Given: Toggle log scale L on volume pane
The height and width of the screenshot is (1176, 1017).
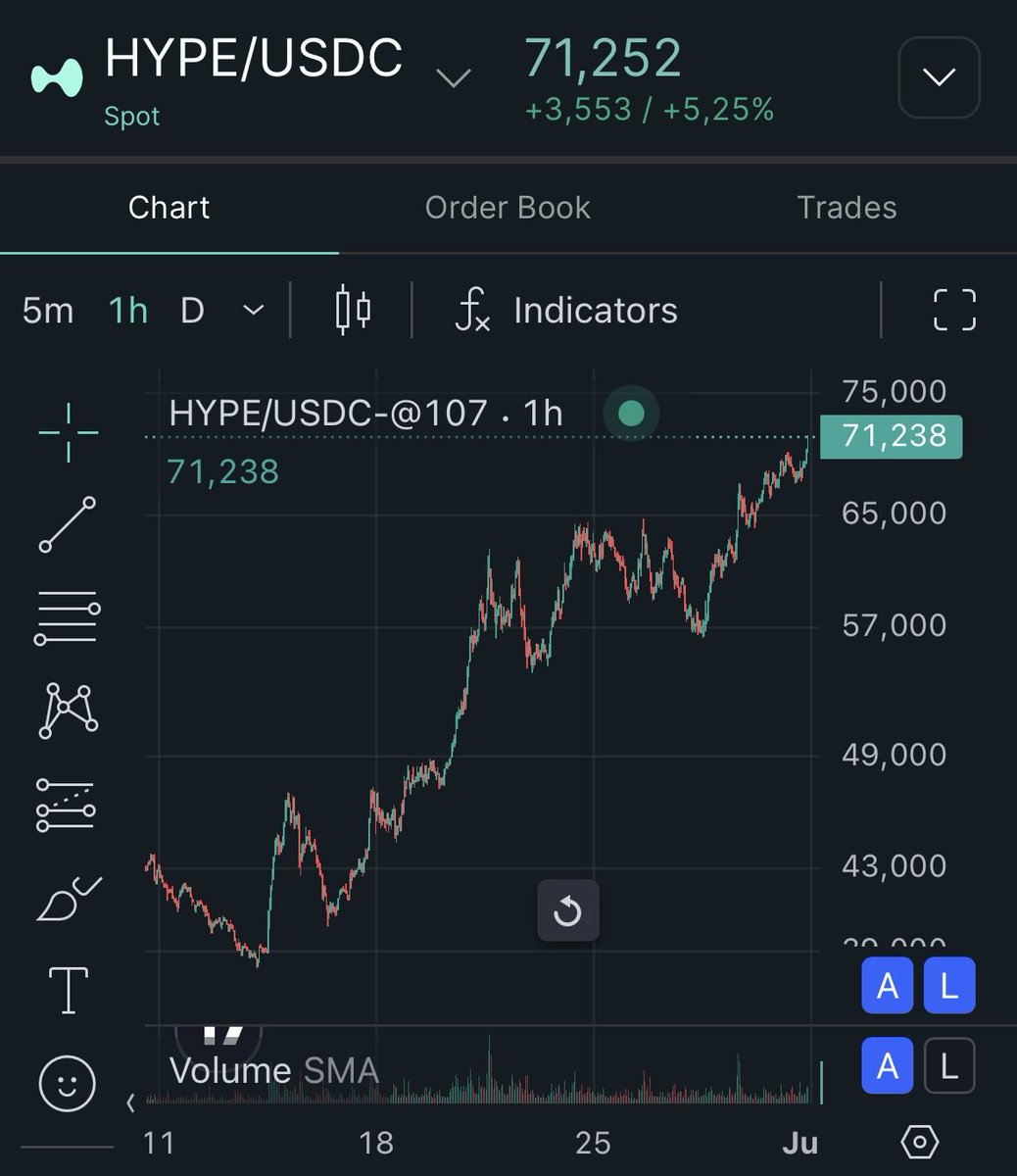Looking at the screenshot, I should (948, 1065).
